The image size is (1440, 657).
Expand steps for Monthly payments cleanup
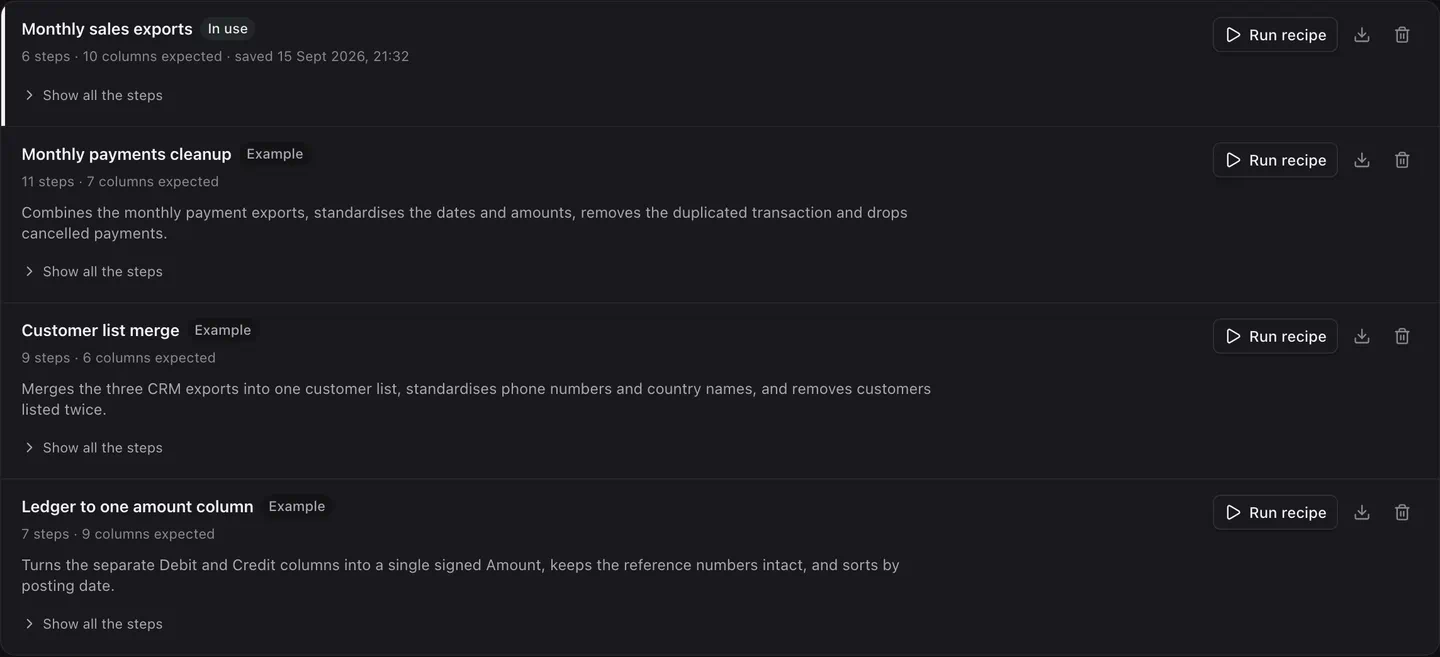93,271
